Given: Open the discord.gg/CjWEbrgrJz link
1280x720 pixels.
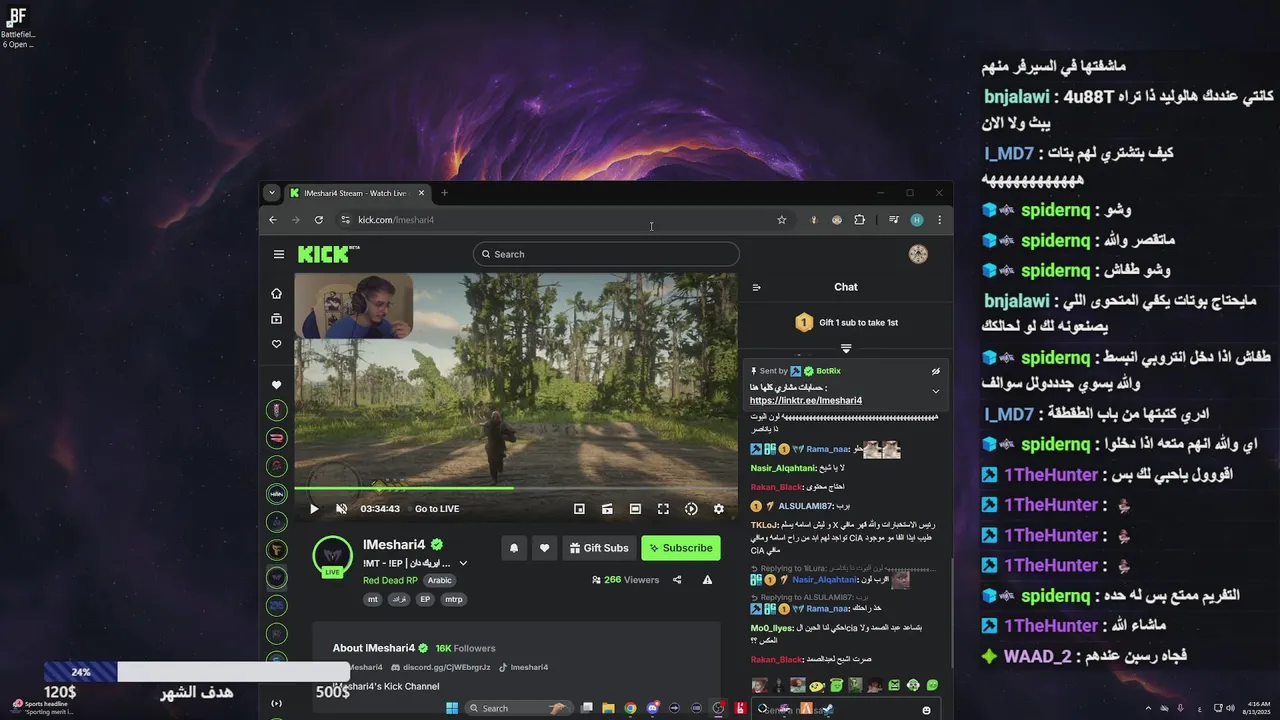Looking at the screenshot, I should pos(446,667).
